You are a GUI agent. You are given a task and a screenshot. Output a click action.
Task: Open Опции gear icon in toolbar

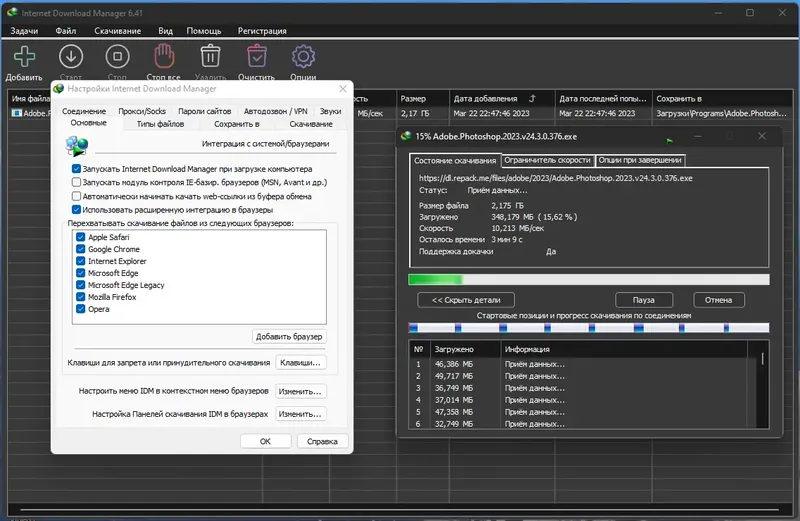point(303,55)
